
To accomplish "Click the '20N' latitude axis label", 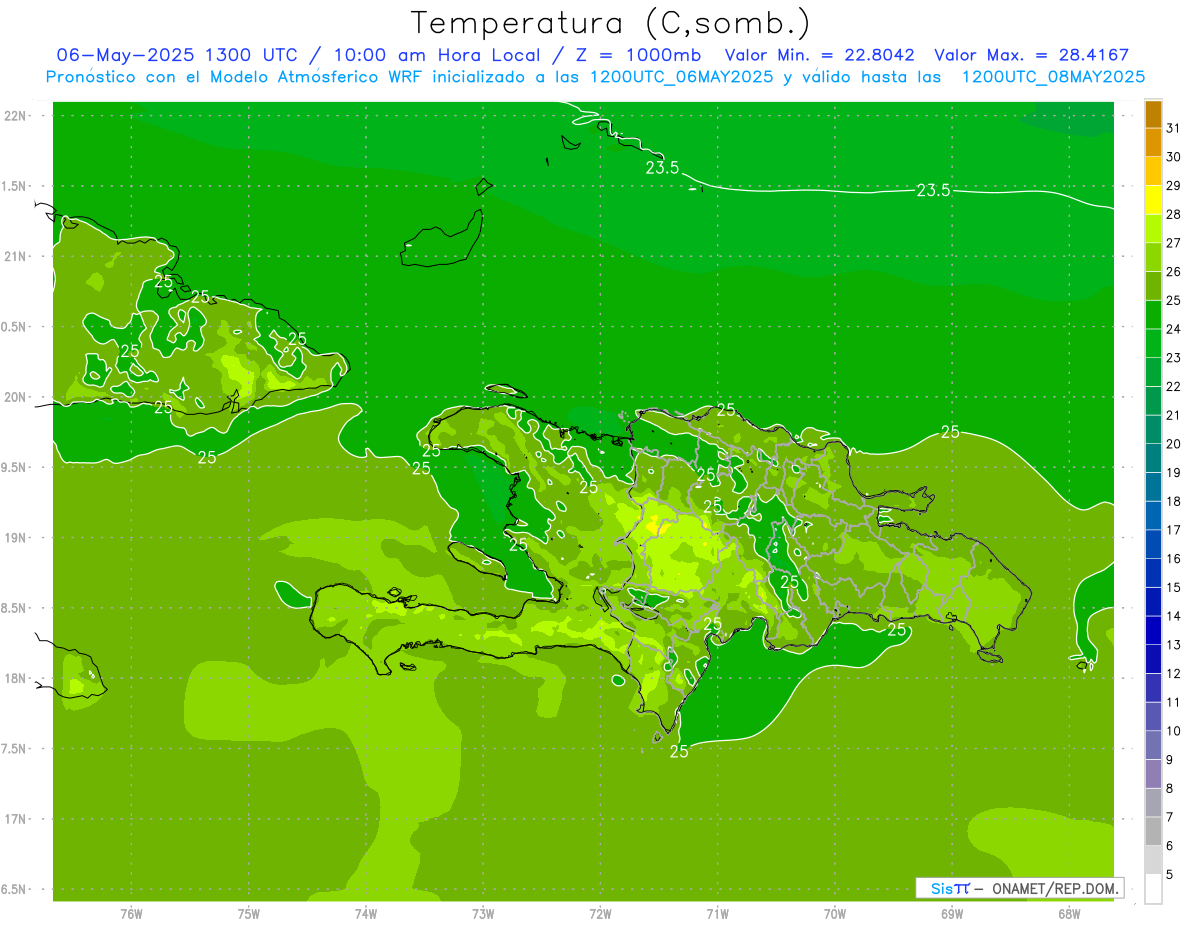I will [x=15, y=397].
